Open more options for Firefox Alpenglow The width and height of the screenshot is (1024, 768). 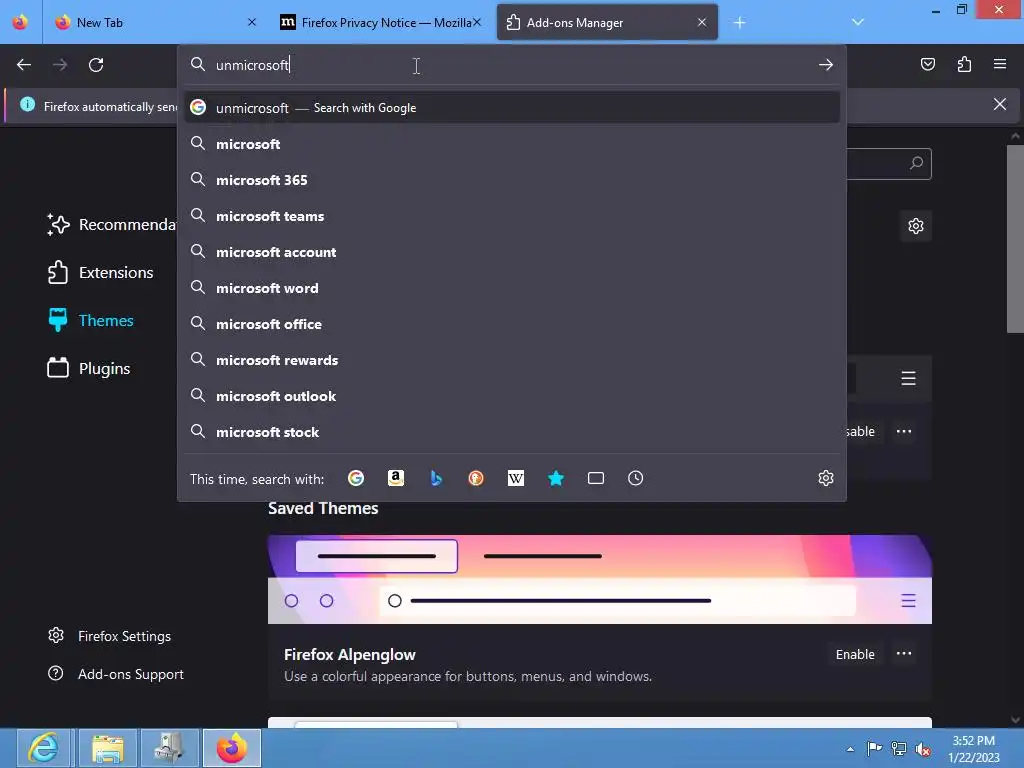tap(904, 654)
